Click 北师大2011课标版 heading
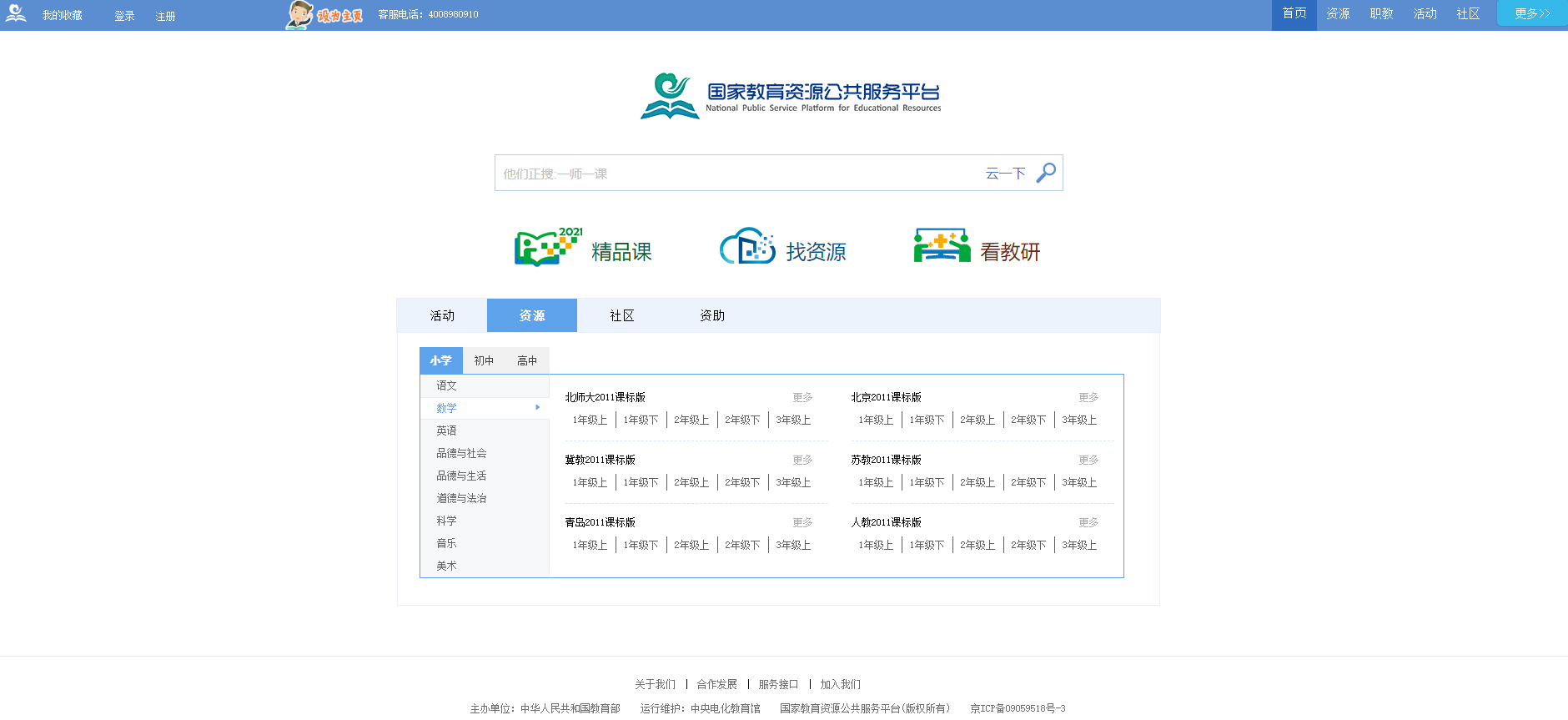This screenshot has width=1568, height=720. [605, 397]
